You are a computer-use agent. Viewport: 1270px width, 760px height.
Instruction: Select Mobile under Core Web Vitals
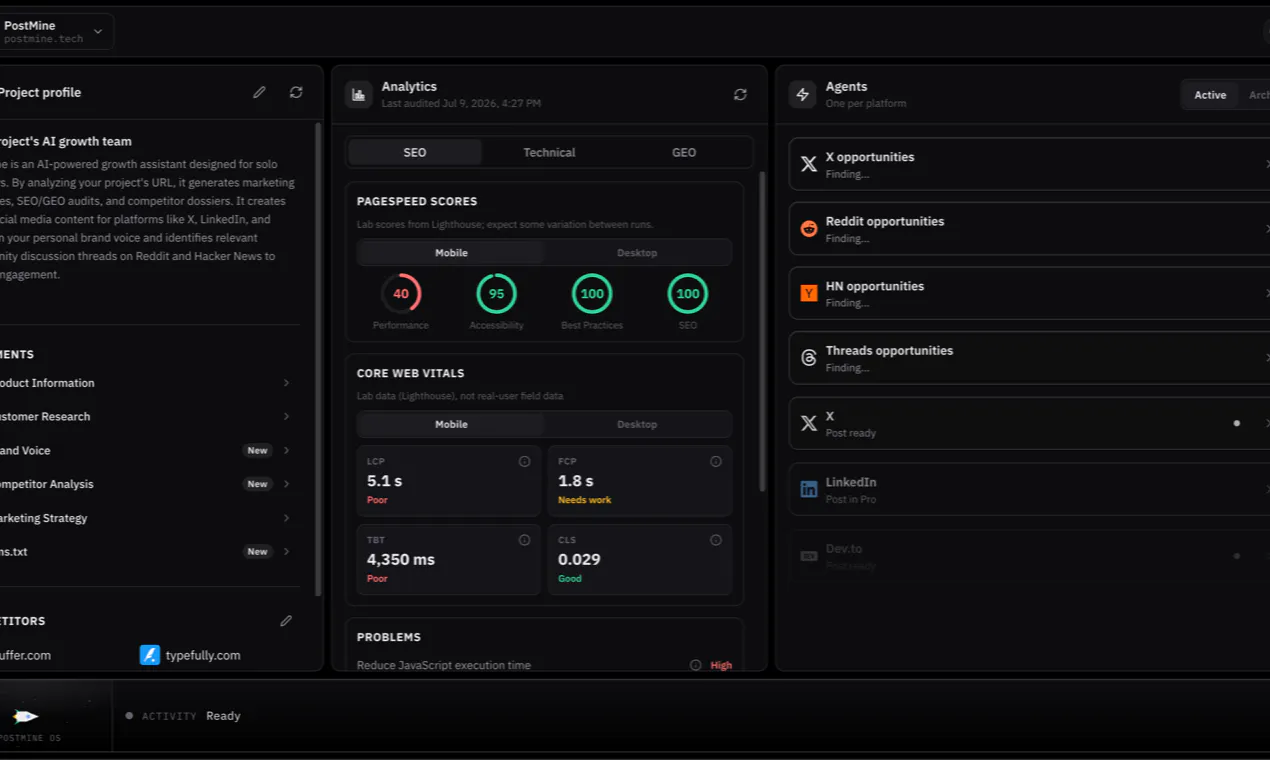click(451, 424)
